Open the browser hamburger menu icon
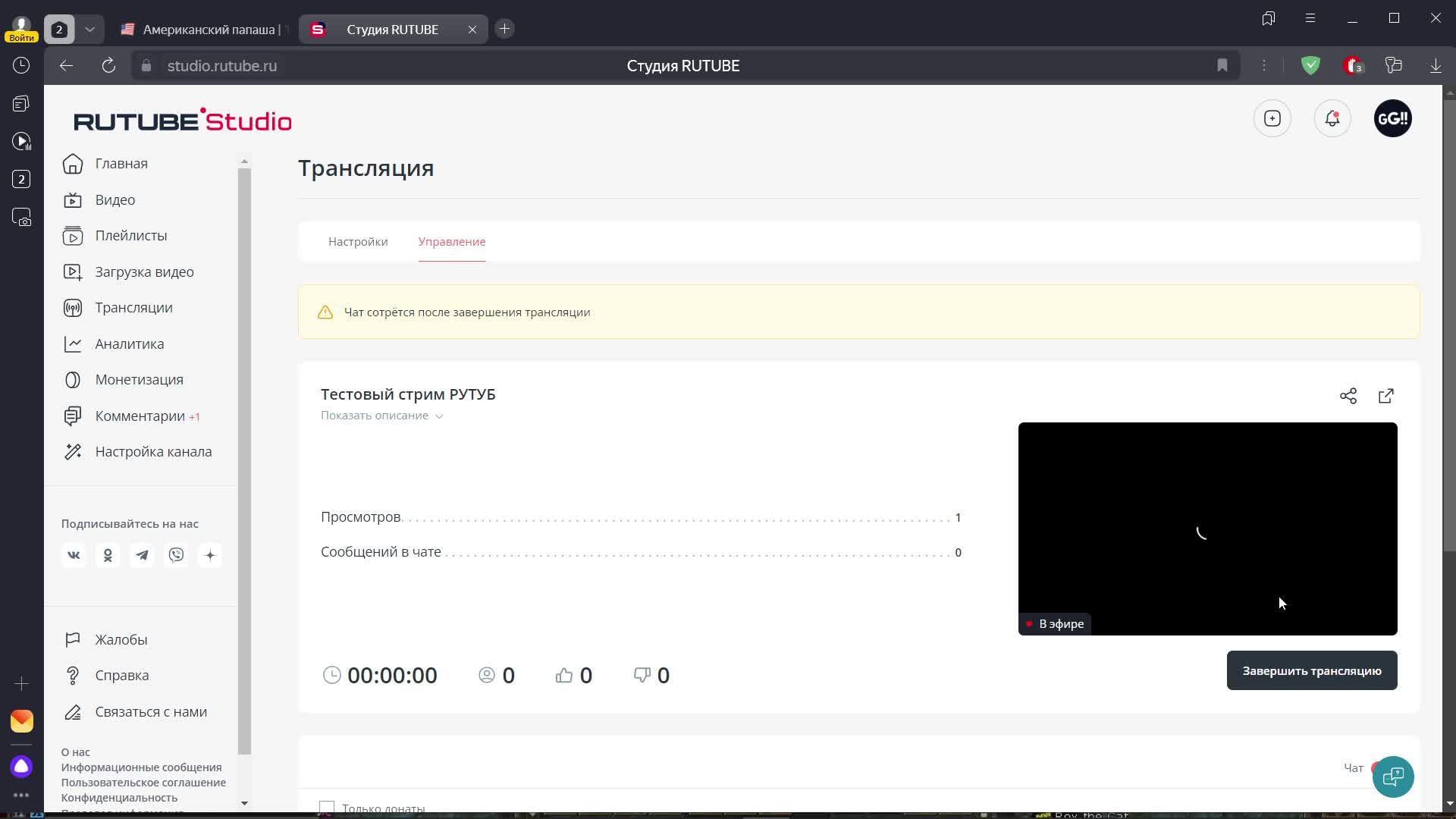This screenshot has width=1456, height=819. tap(1310, 18)
